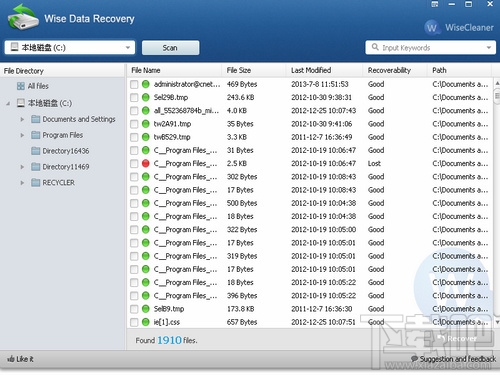Expand the RECYCLER folder
The height and width of the screenshot is (375, 500).
click(x=22, y=182)
